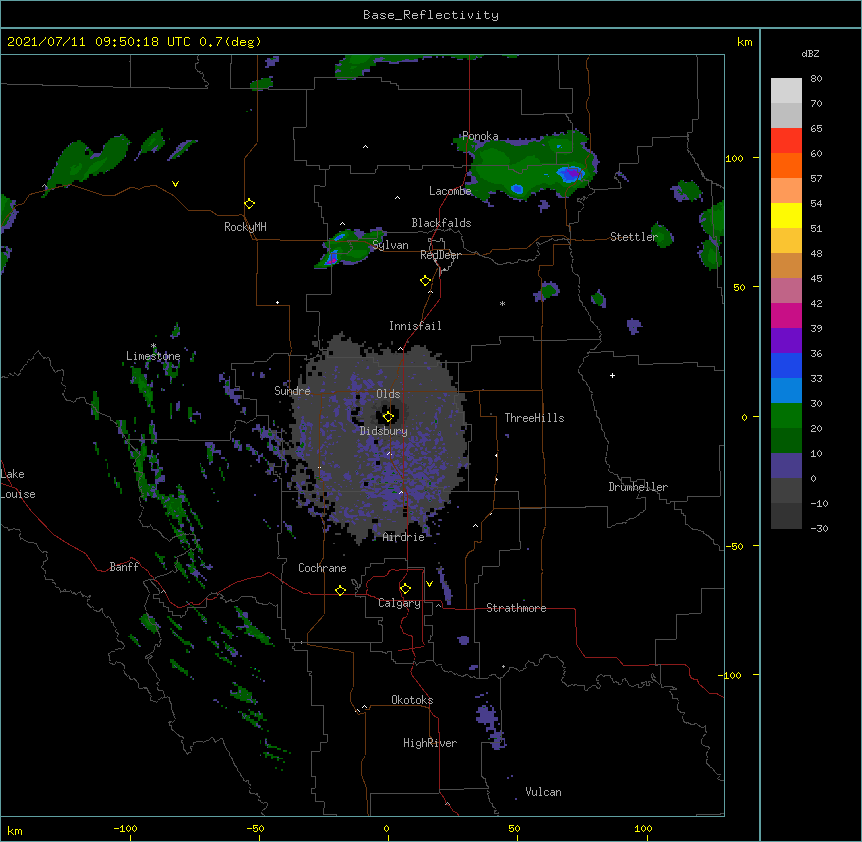Click the Limestone label
This screenshot has width=862, height=842.
tap(153, 356)
